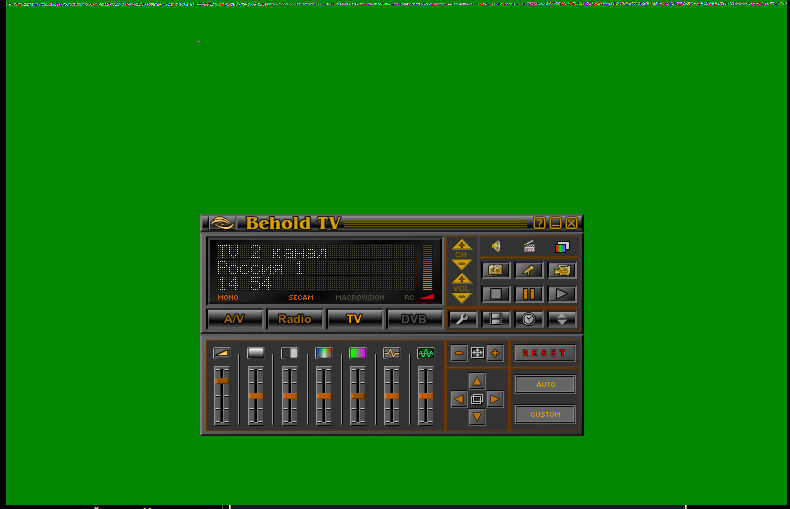This screenshot has height=509, width=790.
Task: Click the 'Россия 1' channel name text
Action: click(x=260, y=268)
